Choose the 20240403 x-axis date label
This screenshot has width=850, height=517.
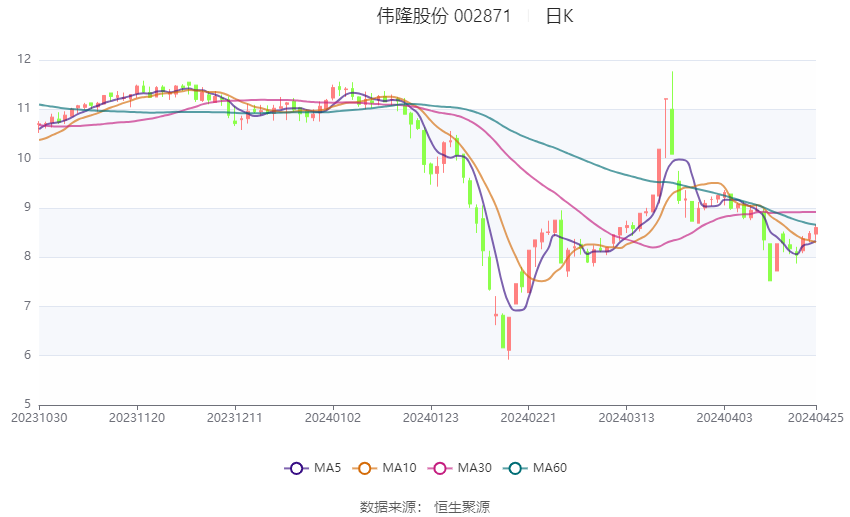[723, 416]
